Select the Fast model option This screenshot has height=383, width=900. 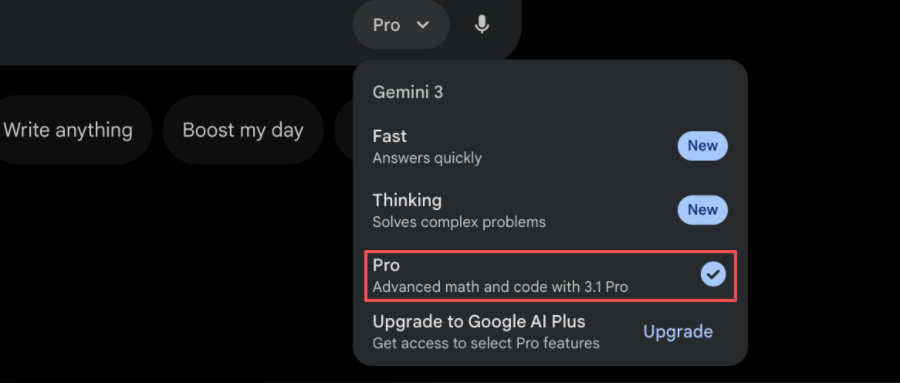pos(550,146)
